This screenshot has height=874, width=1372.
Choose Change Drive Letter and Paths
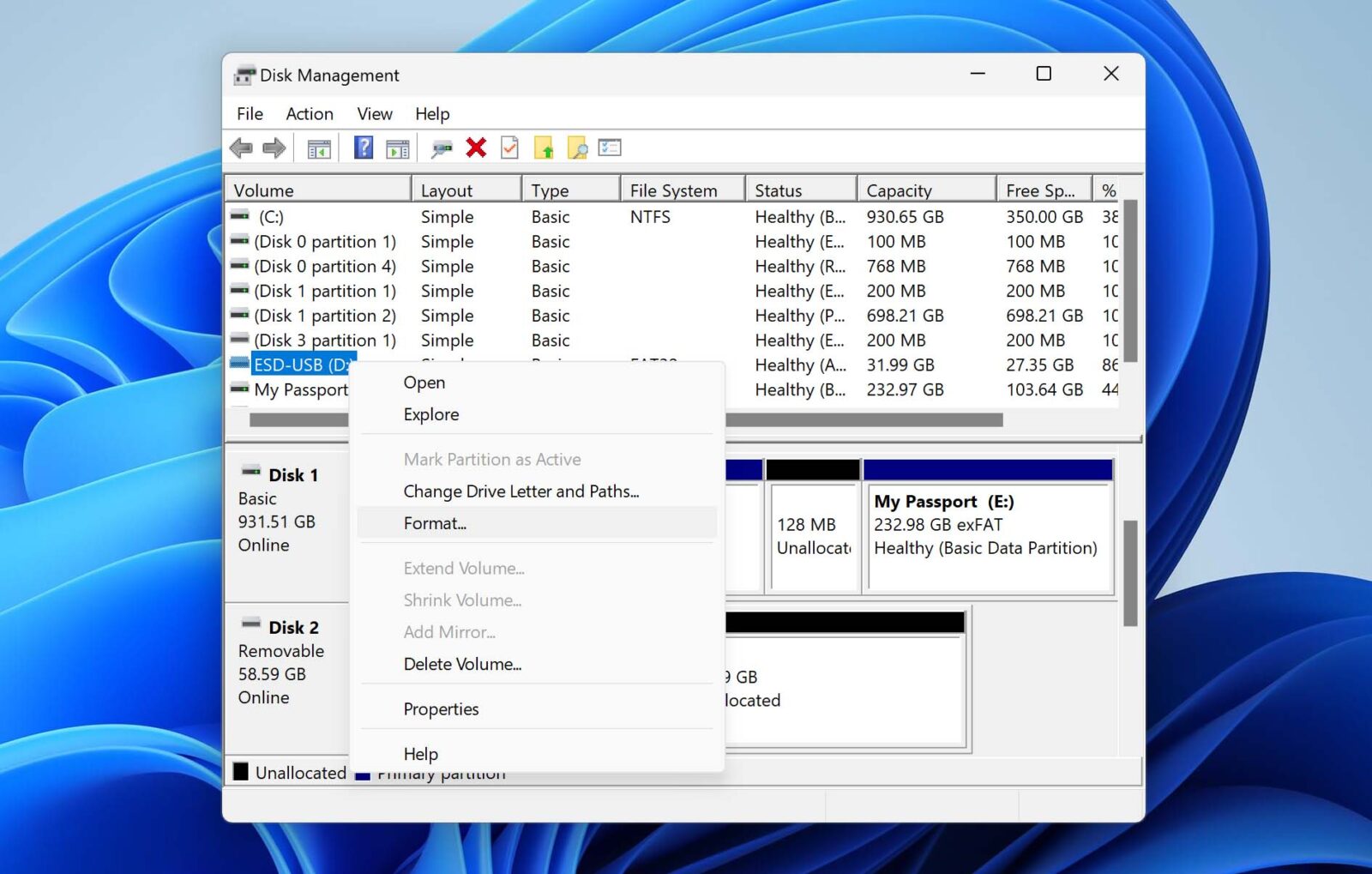tap(521, 491)
